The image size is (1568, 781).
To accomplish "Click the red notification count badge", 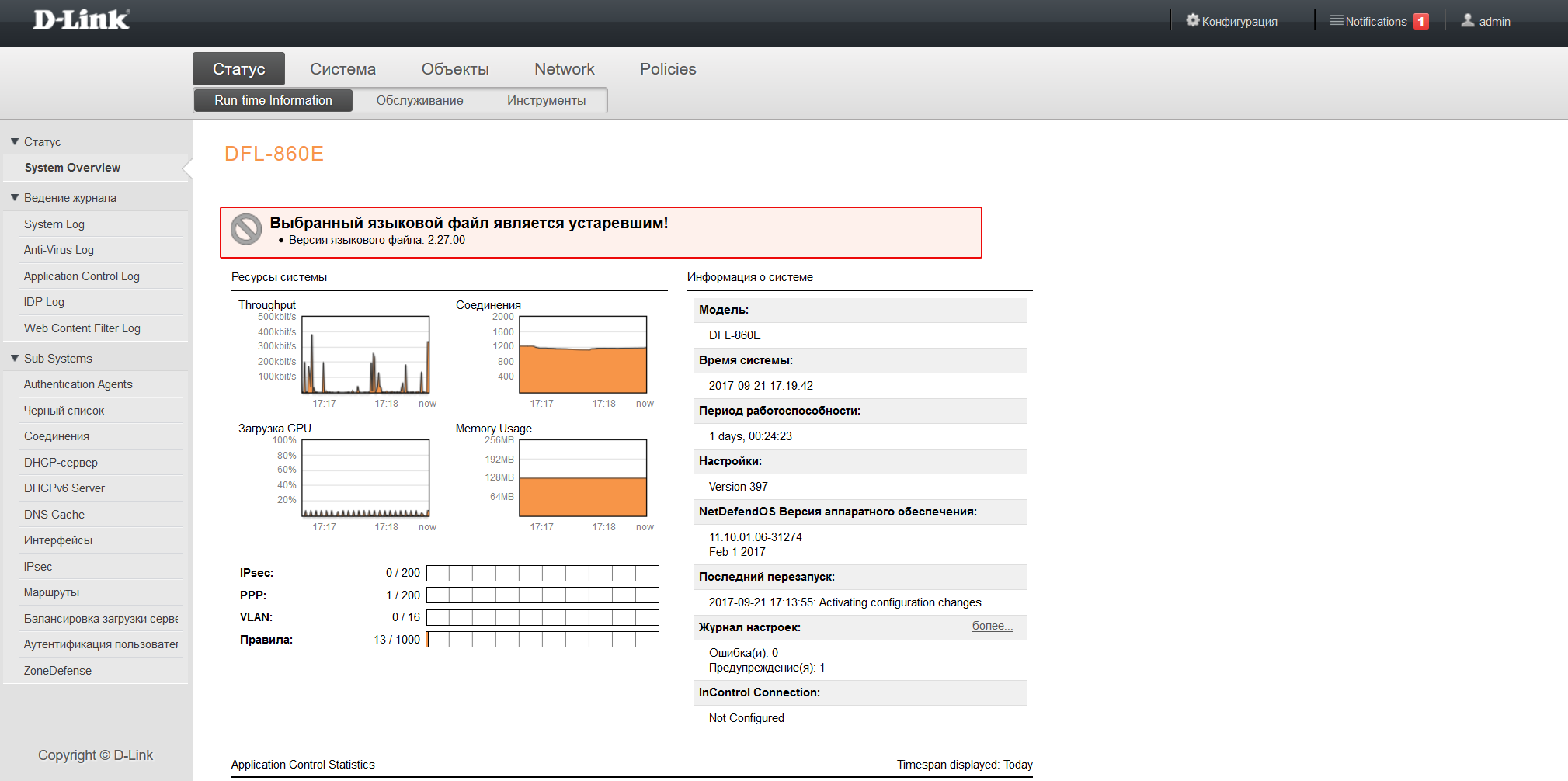I will click(1420, 22).
